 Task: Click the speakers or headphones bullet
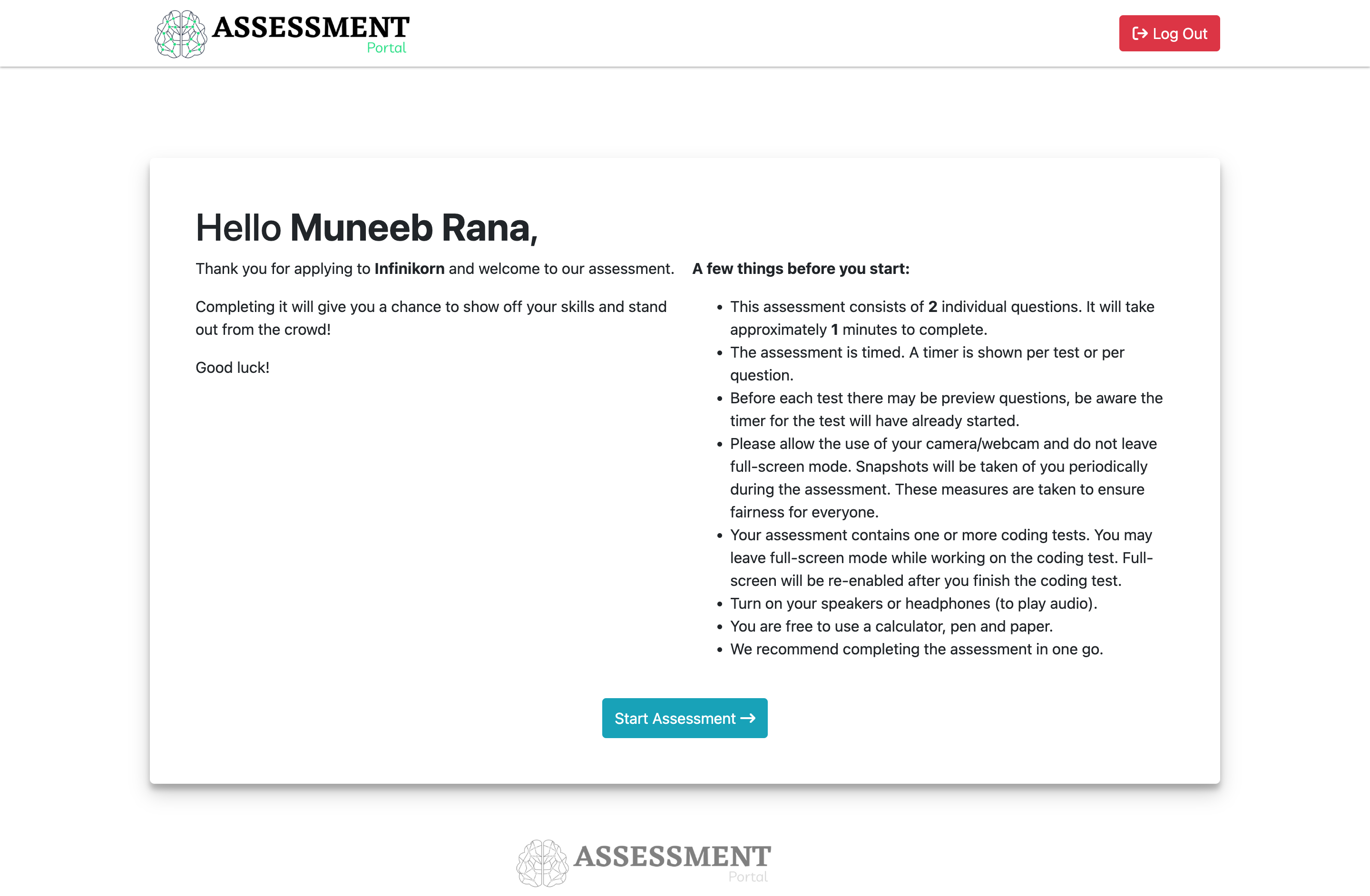tap(913, 603)
